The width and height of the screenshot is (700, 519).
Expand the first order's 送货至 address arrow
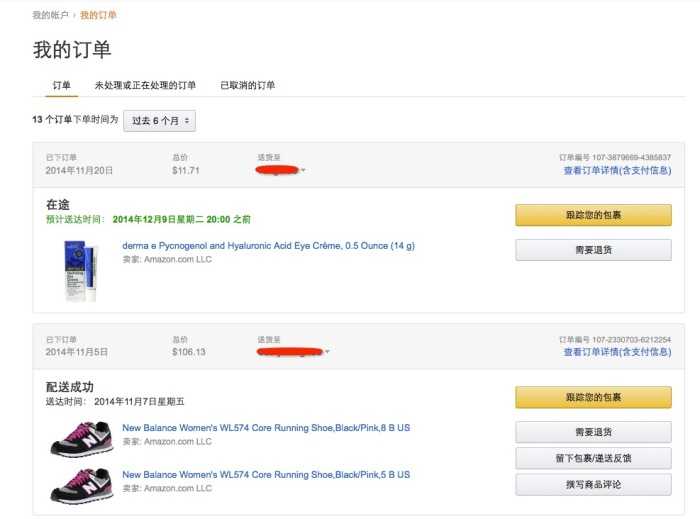pyautogui.click(x=303, y=170)
